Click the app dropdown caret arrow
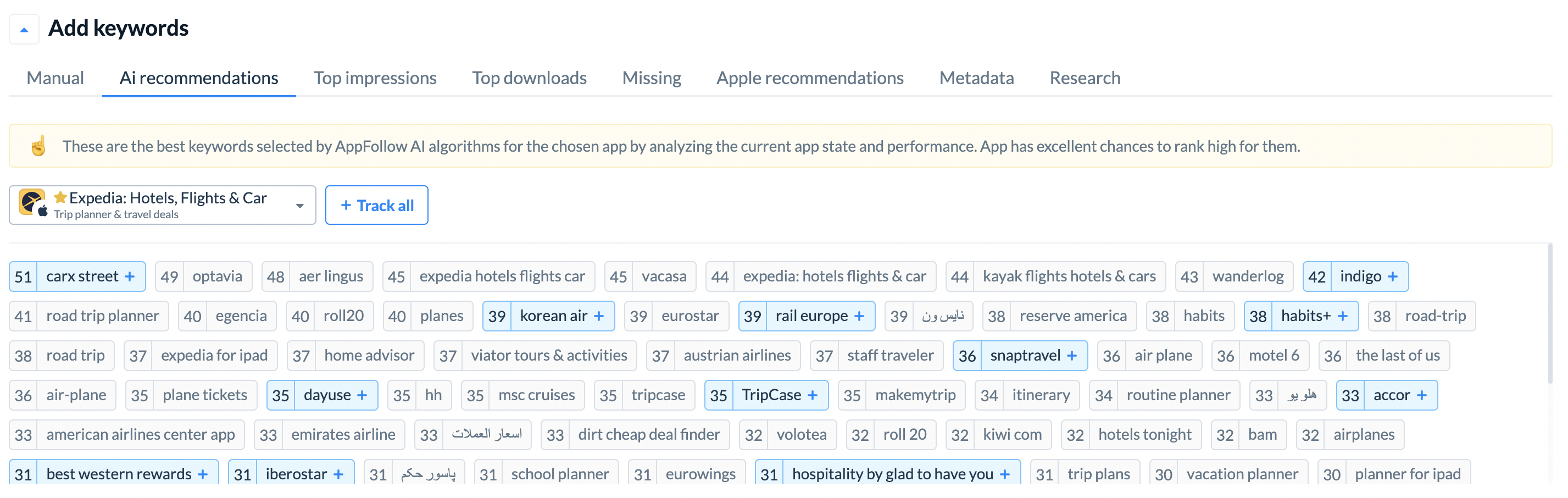The width and height of the screenshot is (1568, 498). (299, 206)
